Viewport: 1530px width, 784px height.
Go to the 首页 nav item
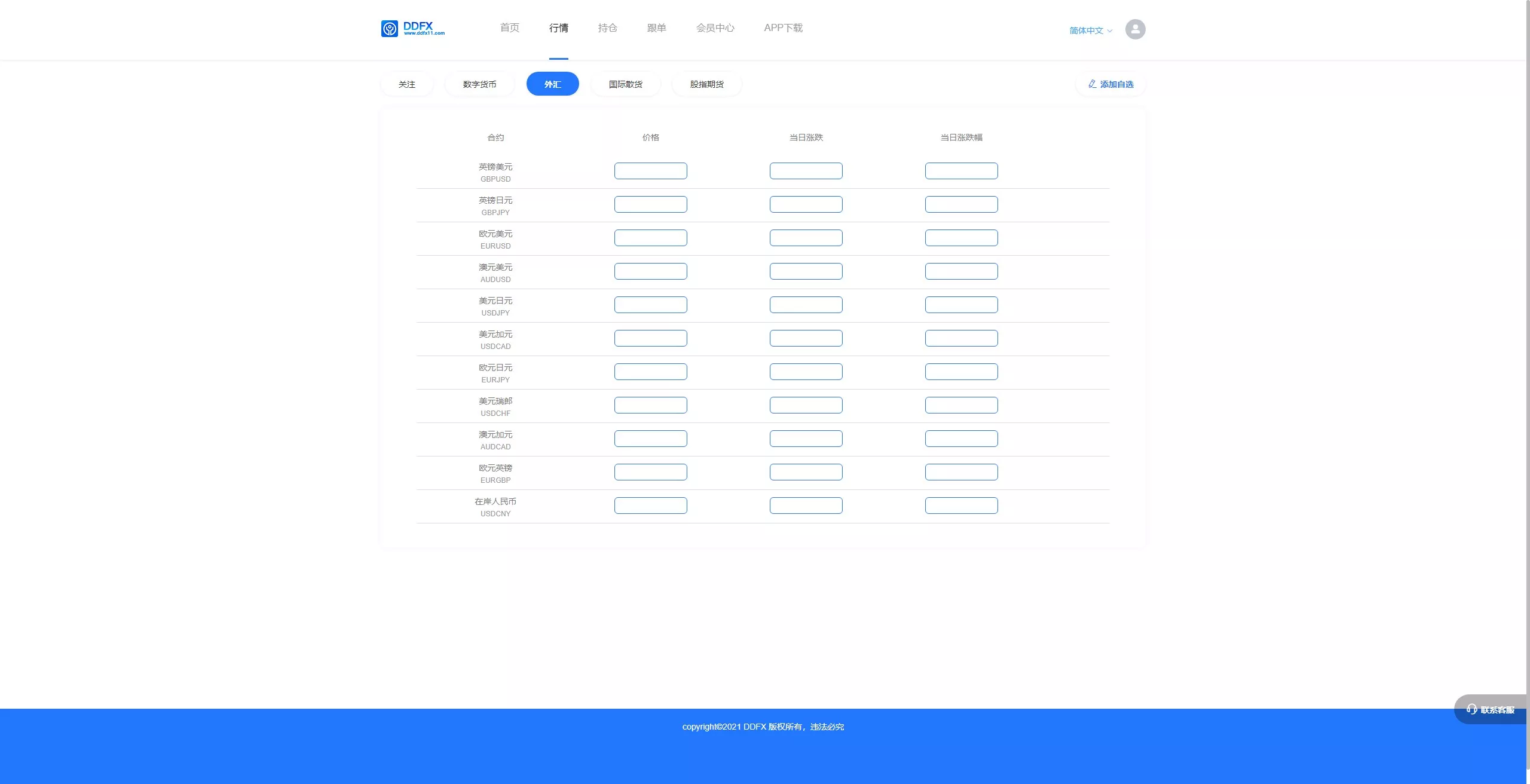509,28
